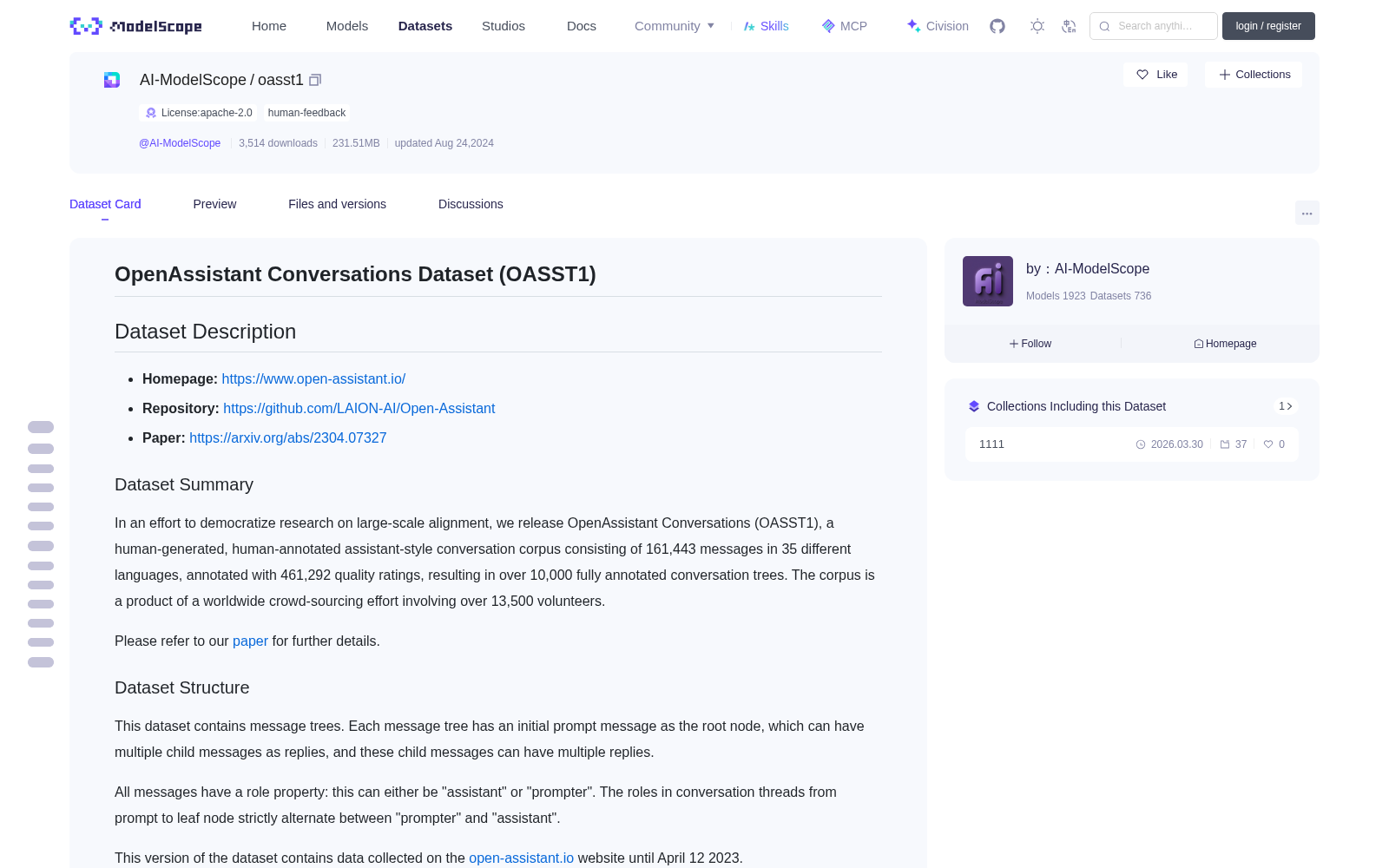Open the LAION-AI GitHub repository link
The width and height of the screenshot is (1389, 868).
click(359, 408)
